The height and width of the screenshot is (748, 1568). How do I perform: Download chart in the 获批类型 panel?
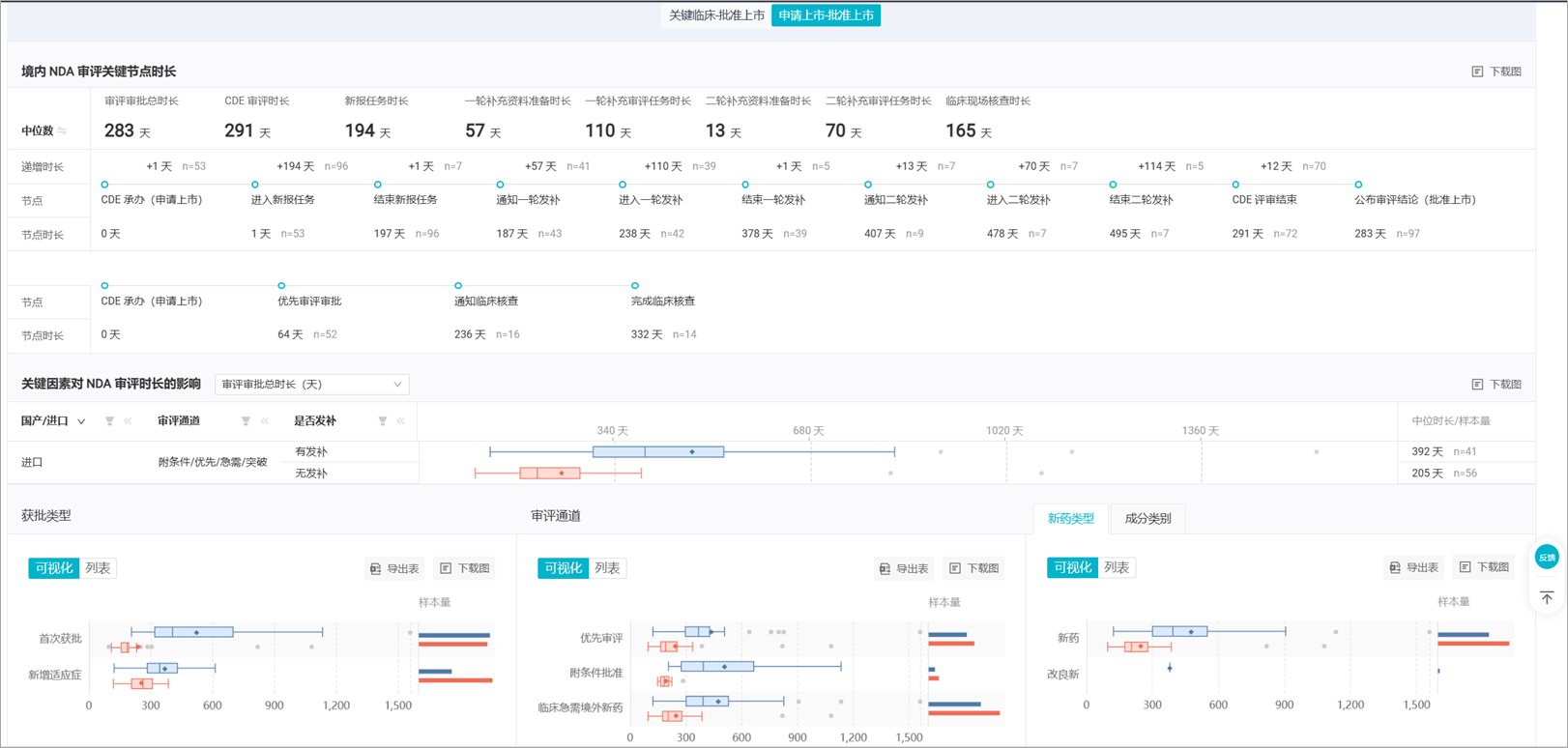[x=465, y=568]
